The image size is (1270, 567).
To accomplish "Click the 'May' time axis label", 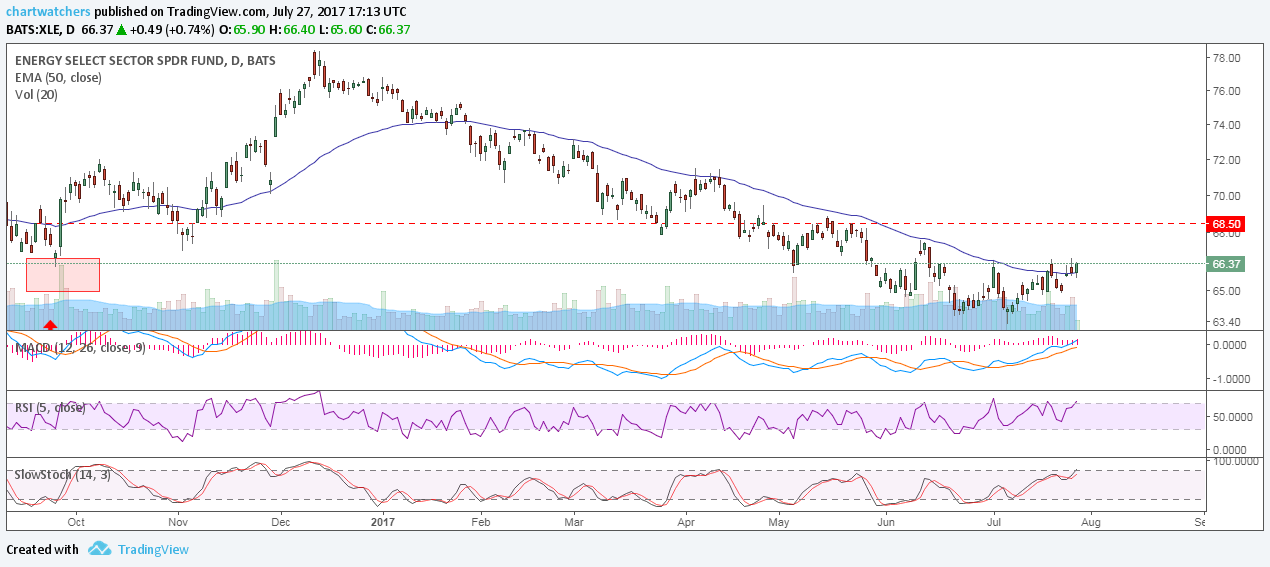I will [781, 522].
